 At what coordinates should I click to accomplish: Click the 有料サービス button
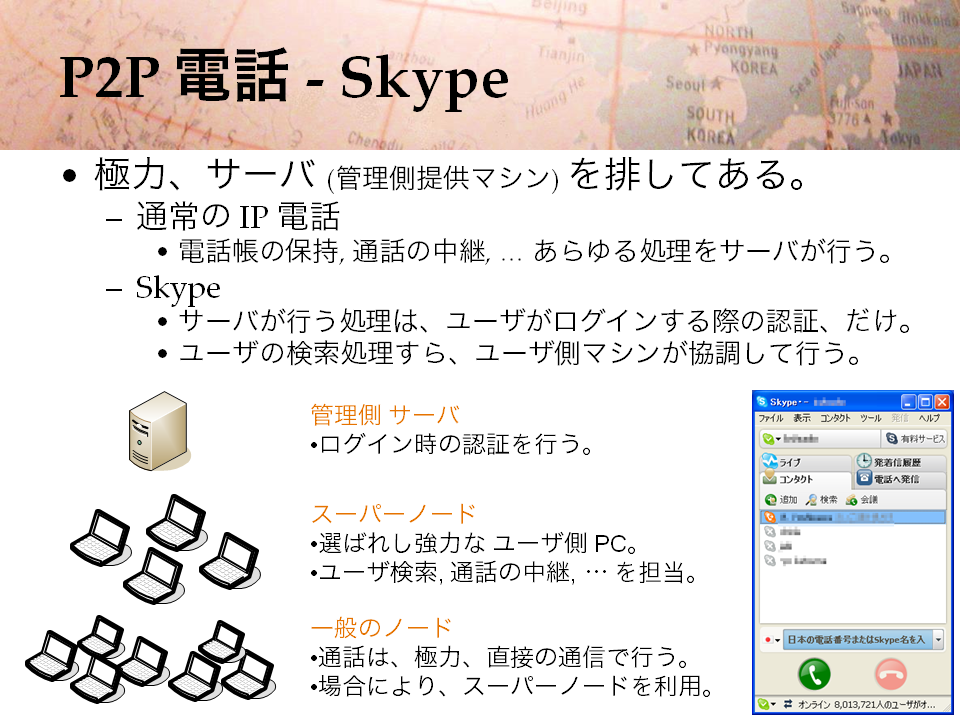(x=915, y=438)
